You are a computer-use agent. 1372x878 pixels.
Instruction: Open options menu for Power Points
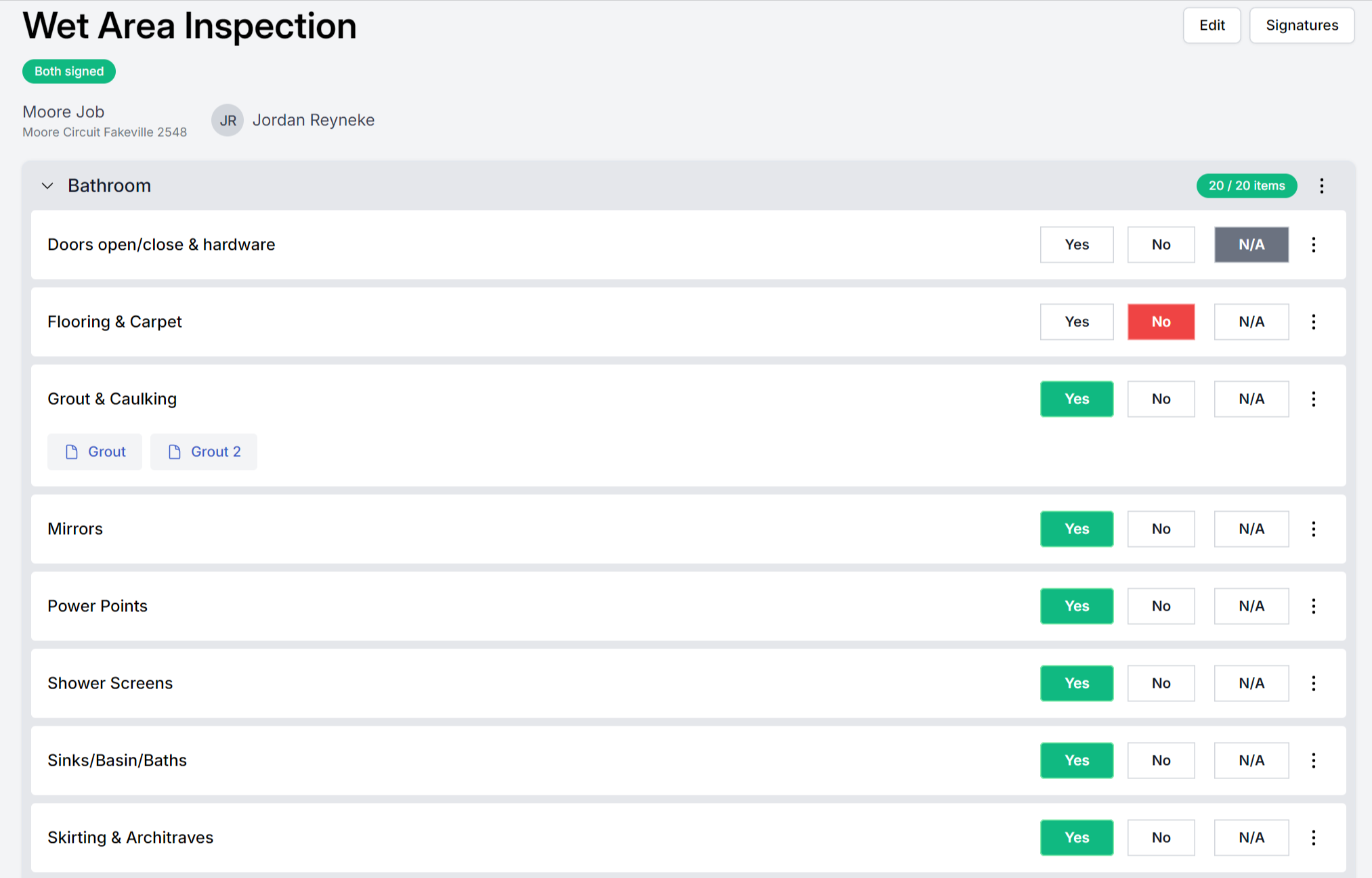pyautogui.click(x=1314, y=606)
